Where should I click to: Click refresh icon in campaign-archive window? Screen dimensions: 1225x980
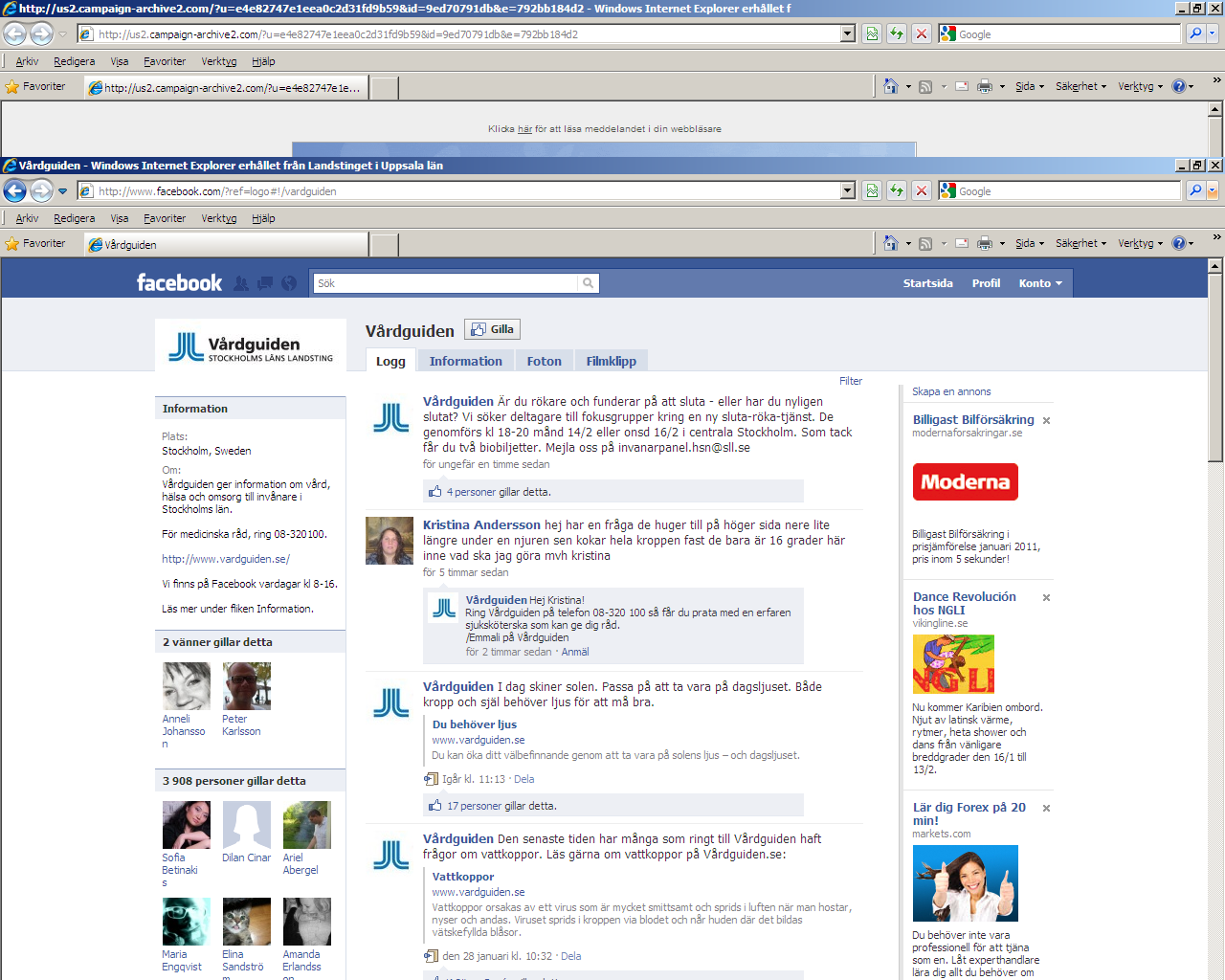point(897,33)
